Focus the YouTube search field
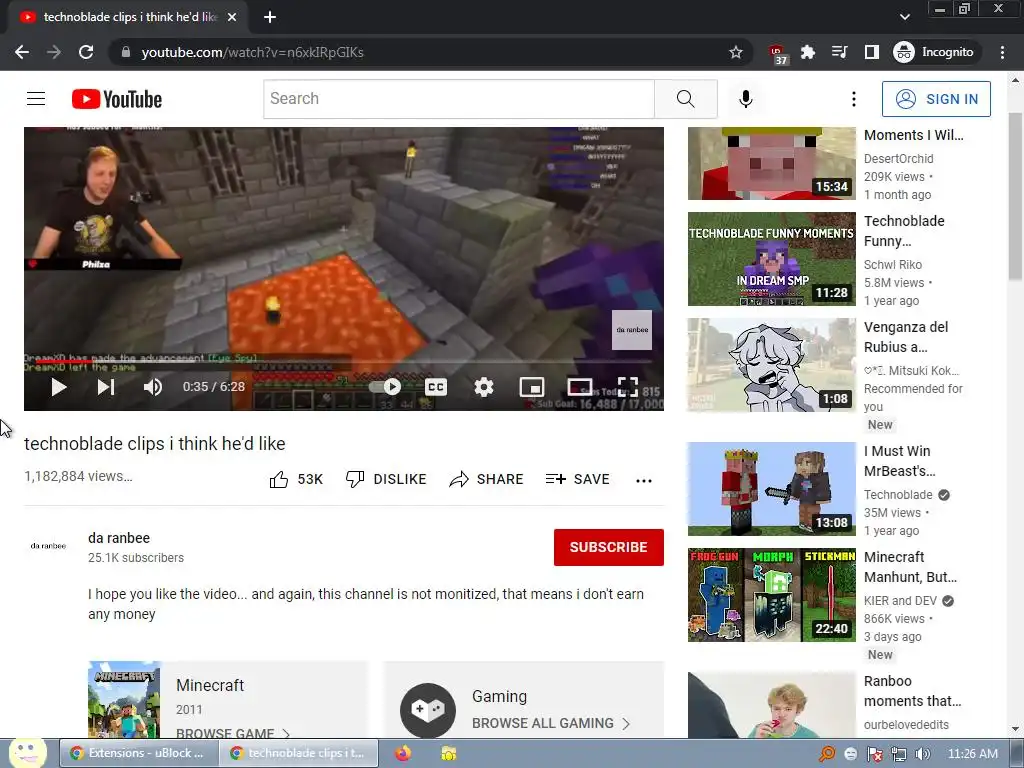Image resolution: width=1024 pixels, height=768 pixels. coord(459,99)
